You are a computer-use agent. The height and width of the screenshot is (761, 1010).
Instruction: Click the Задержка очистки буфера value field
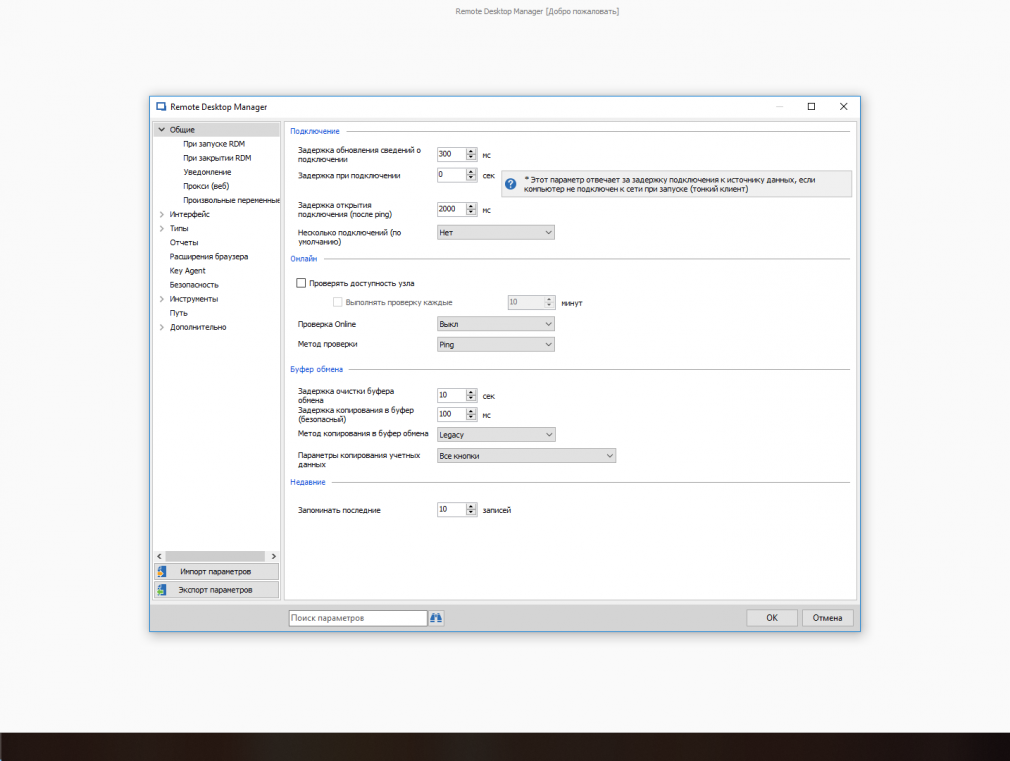coord(452,395)
